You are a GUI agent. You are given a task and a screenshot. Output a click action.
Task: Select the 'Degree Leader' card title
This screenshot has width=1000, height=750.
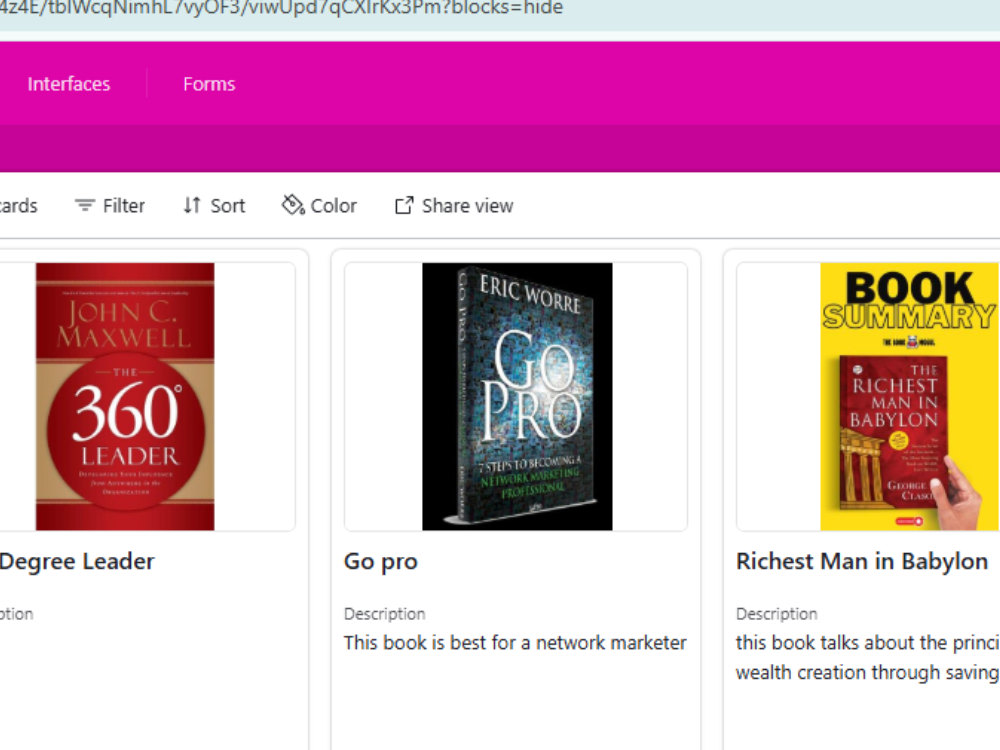77,561
